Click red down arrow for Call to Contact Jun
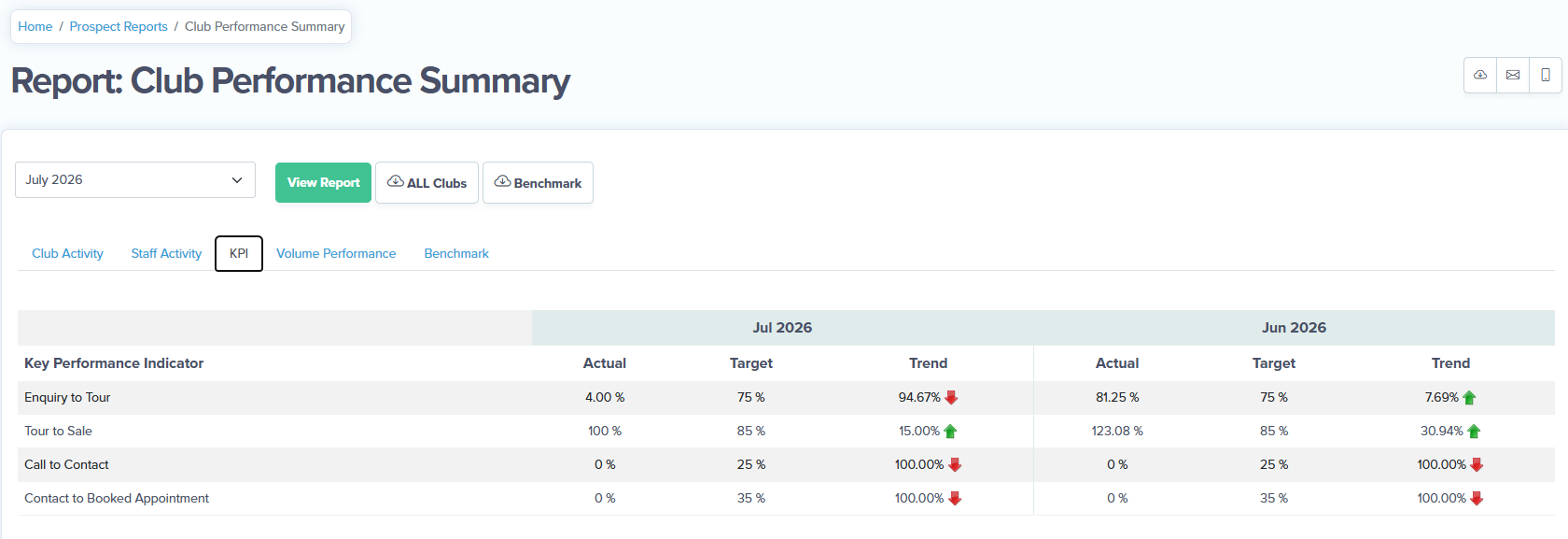This screenshot has width=1568, height=539. click(1477, 464)
